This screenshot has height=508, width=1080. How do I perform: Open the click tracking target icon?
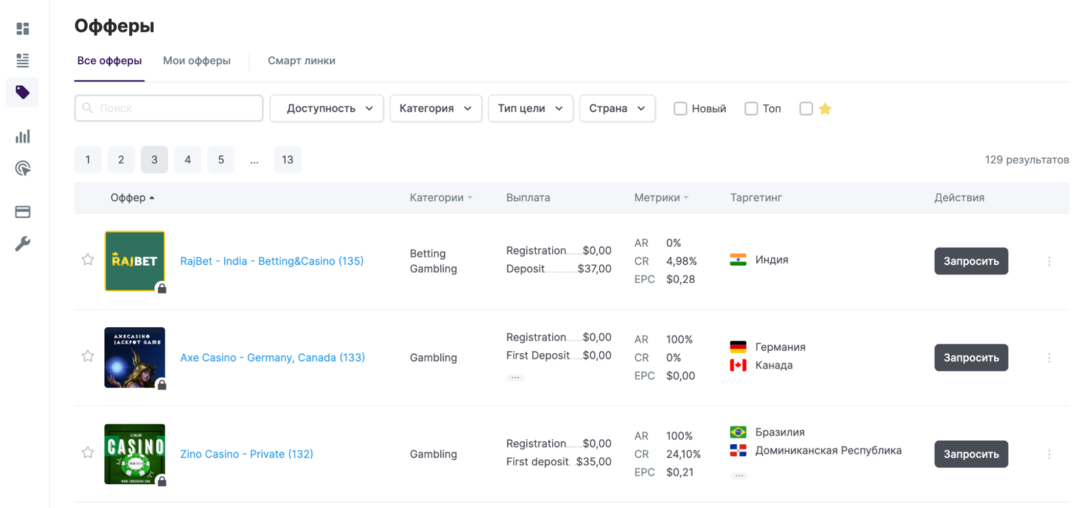click(x=23, y=168)
